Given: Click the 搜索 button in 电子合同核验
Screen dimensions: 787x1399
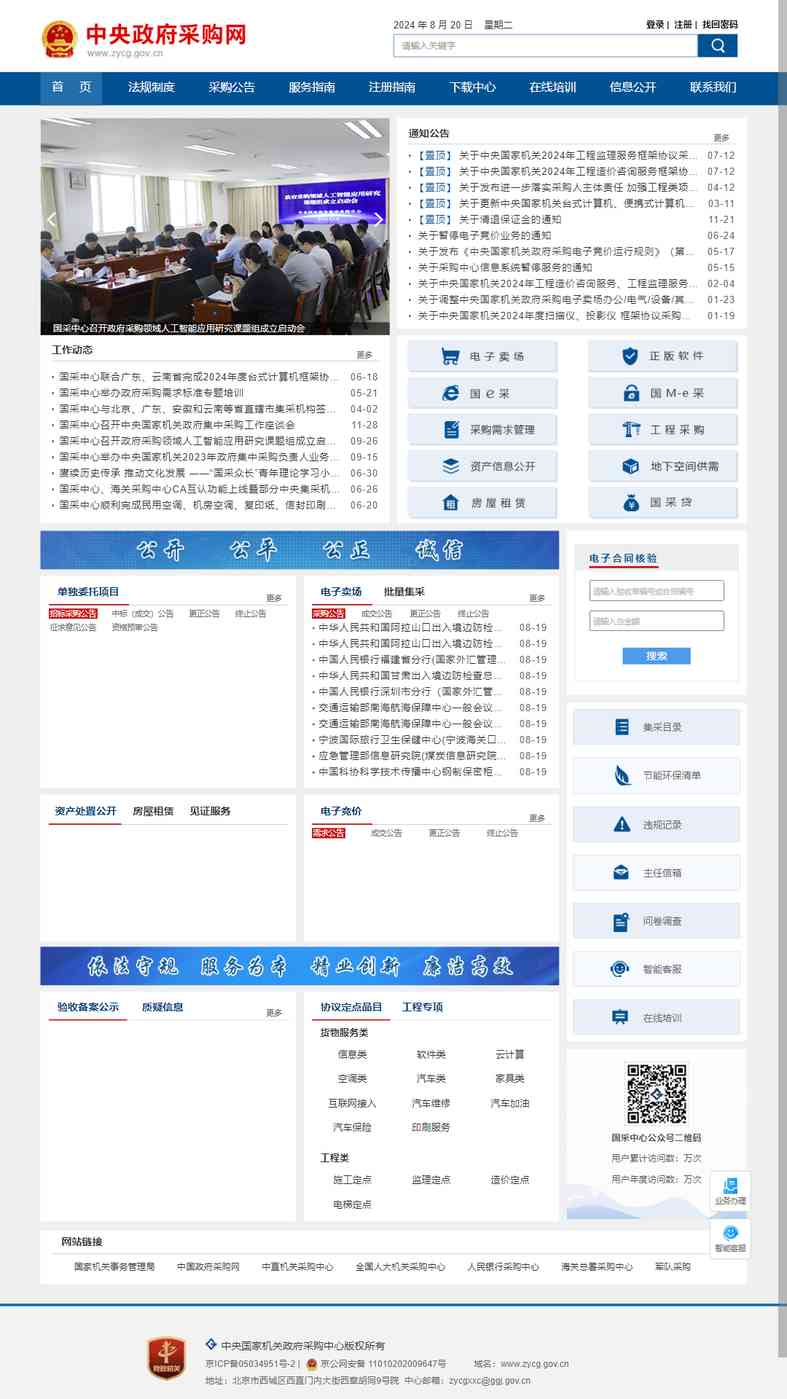Looking at the screenshot, I should coord(656,656).
